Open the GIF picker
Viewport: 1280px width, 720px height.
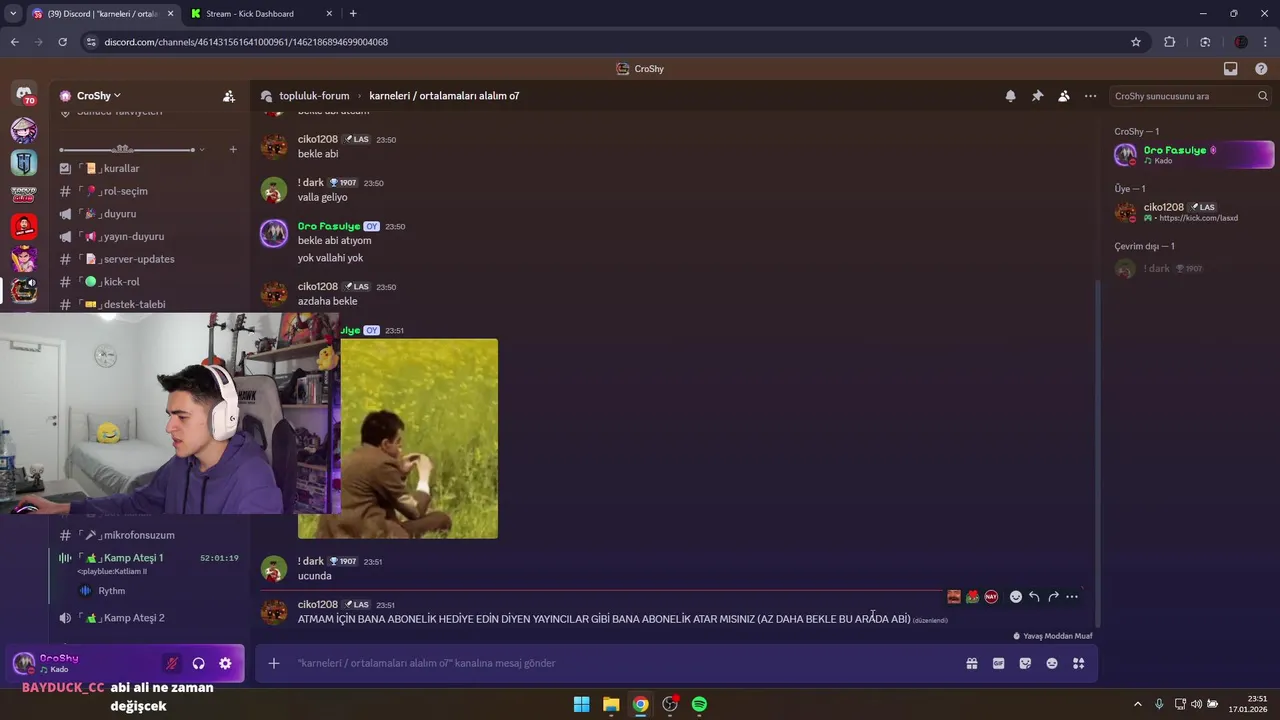click(998, 663)
